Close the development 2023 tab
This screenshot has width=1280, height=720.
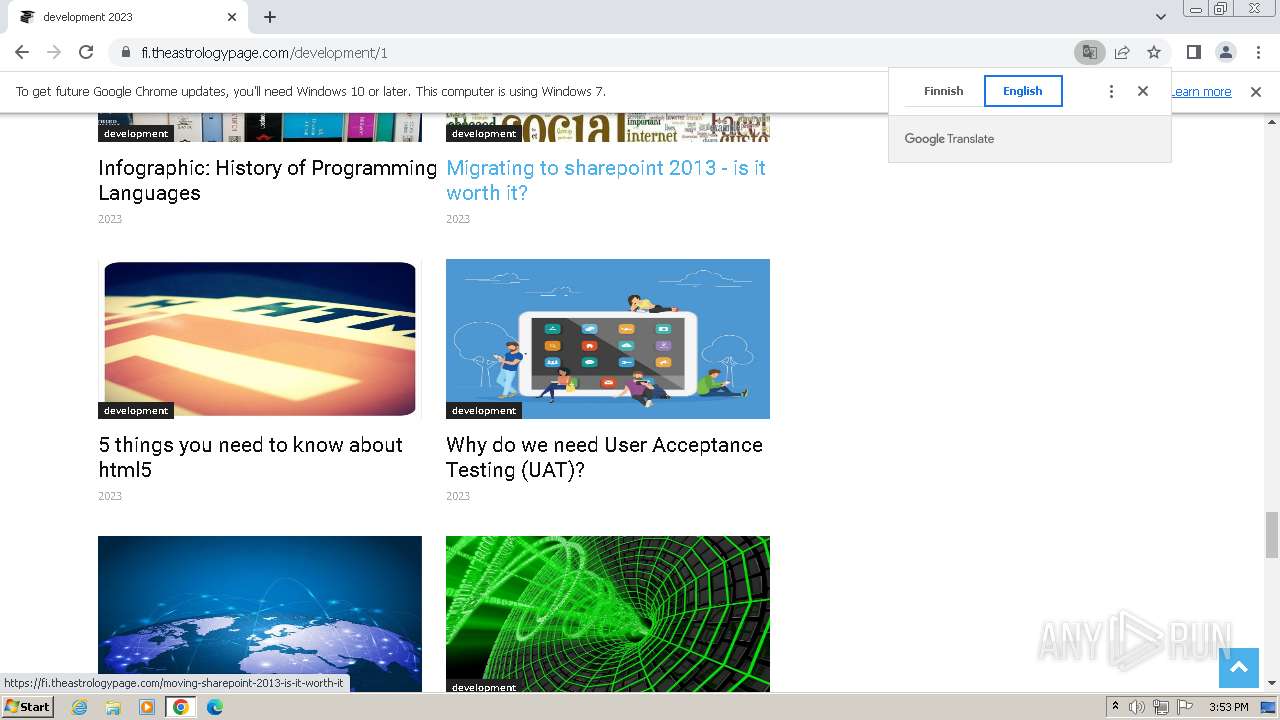tap(232, 17)
